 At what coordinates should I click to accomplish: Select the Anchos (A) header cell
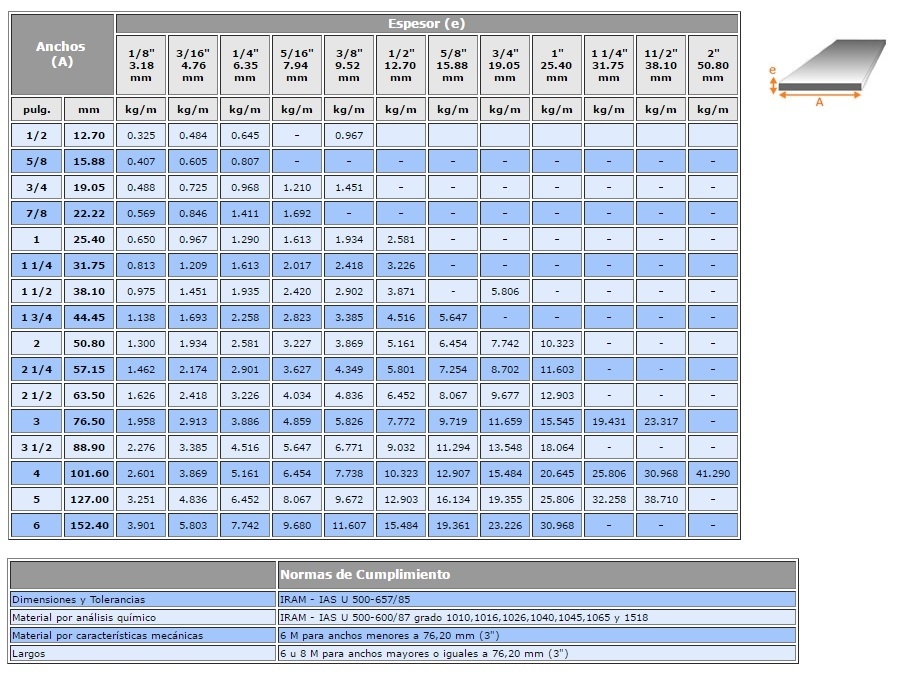point(62,55)
